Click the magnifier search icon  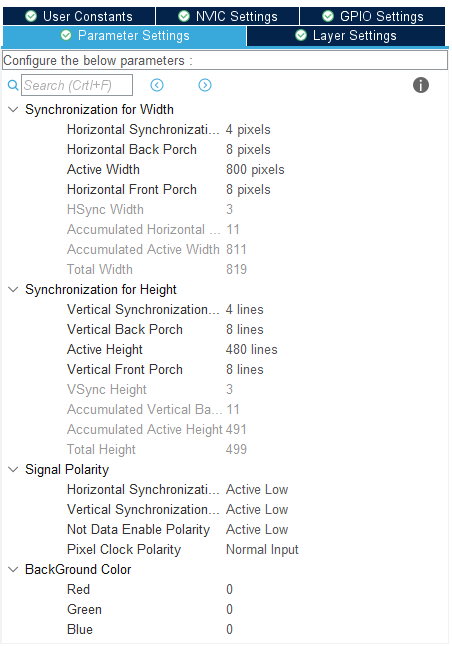[x=13, y=85]
